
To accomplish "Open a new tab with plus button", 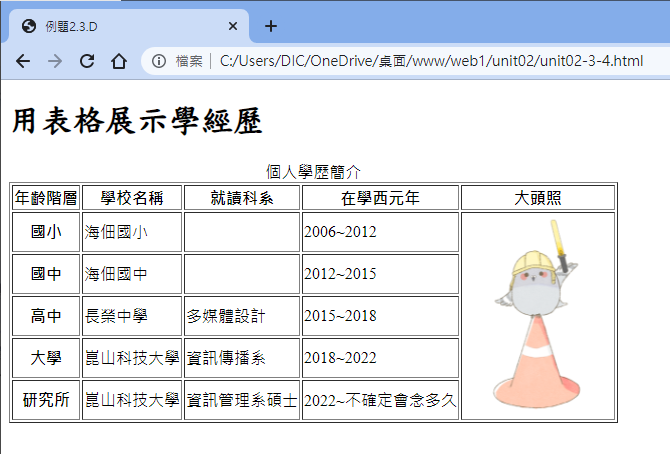I will point(271,26).
